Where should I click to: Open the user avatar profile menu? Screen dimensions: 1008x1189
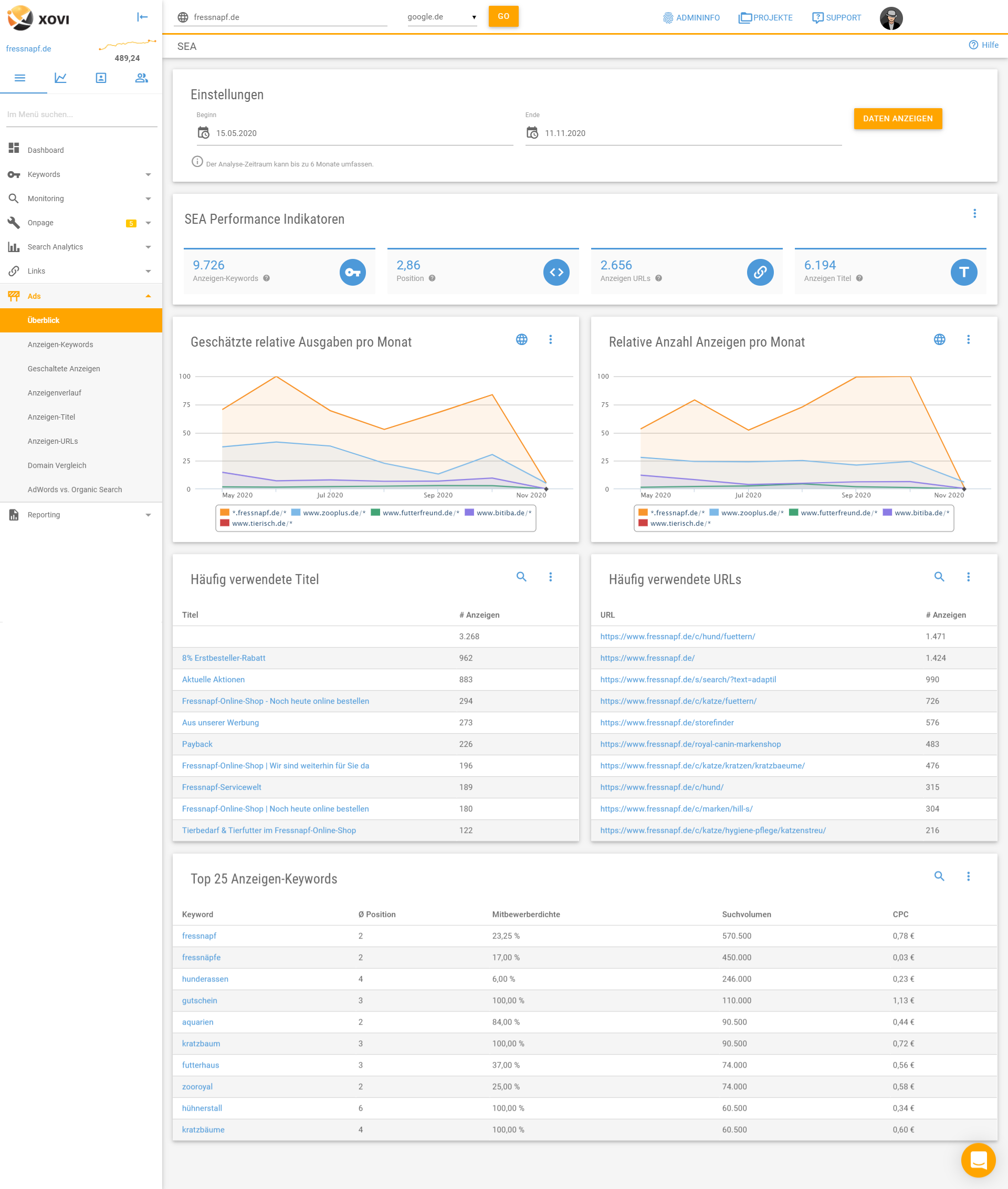coord(891,18)
